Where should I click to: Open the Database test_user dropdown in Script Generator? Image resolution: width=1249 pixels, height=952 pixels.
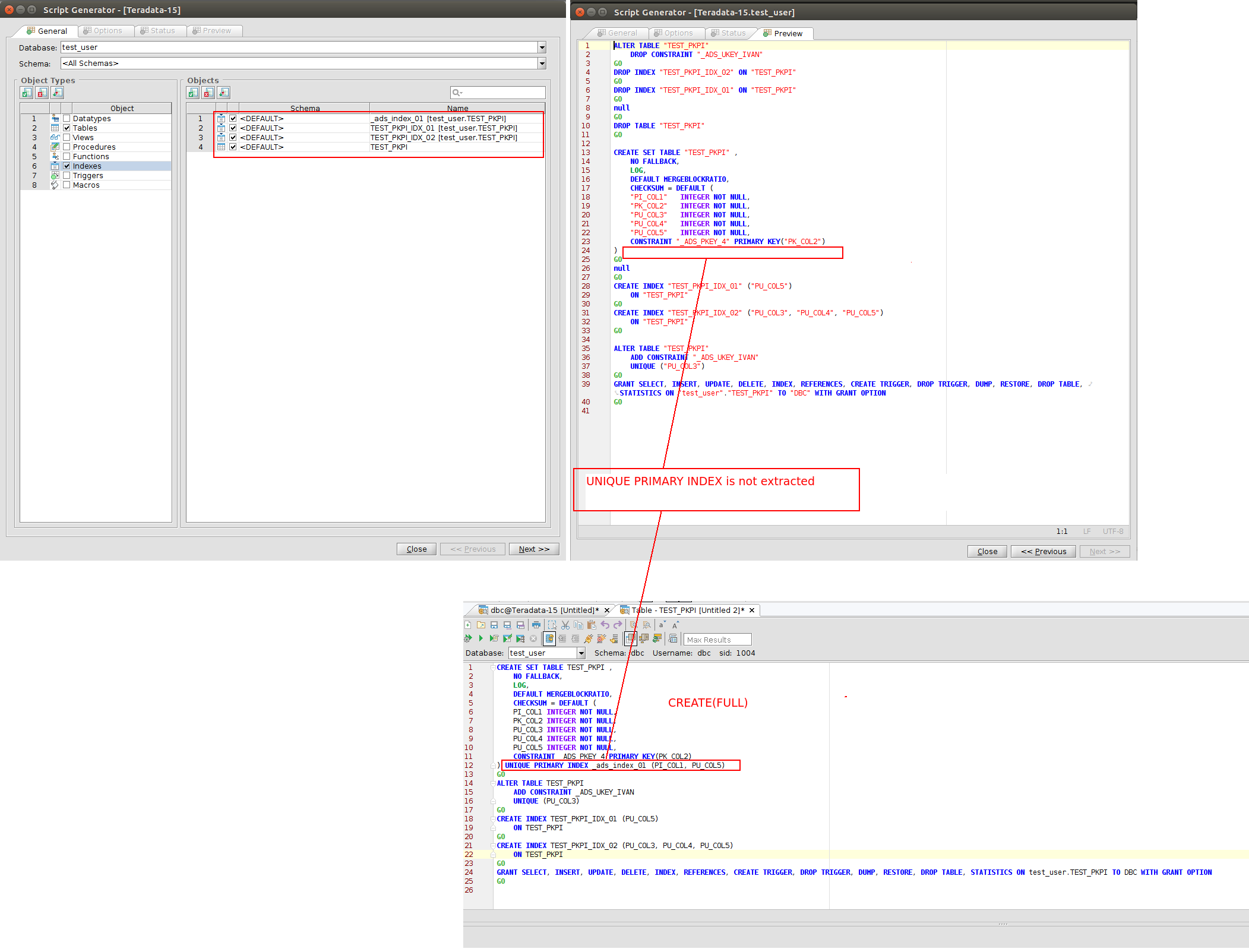(542, 48)
